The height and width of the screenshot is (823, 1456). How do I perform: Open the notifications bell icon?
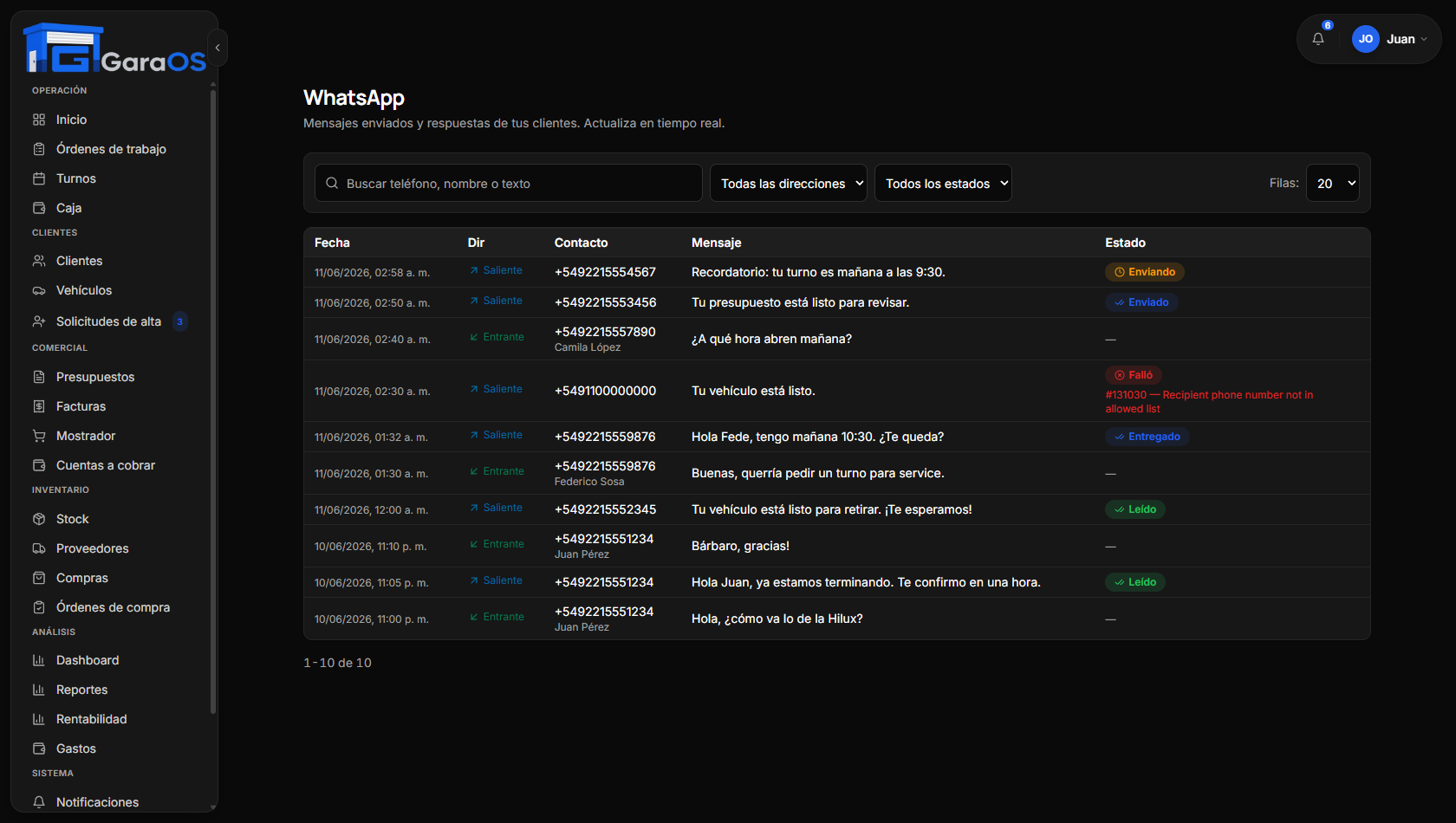click(x=1318, y=39)
